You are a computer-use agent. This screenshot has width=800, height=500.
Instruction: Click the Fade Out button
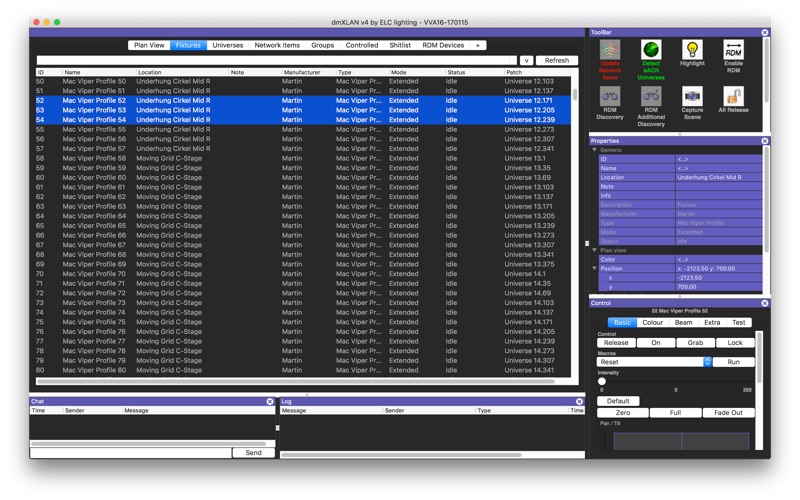(x=728, y=413)
